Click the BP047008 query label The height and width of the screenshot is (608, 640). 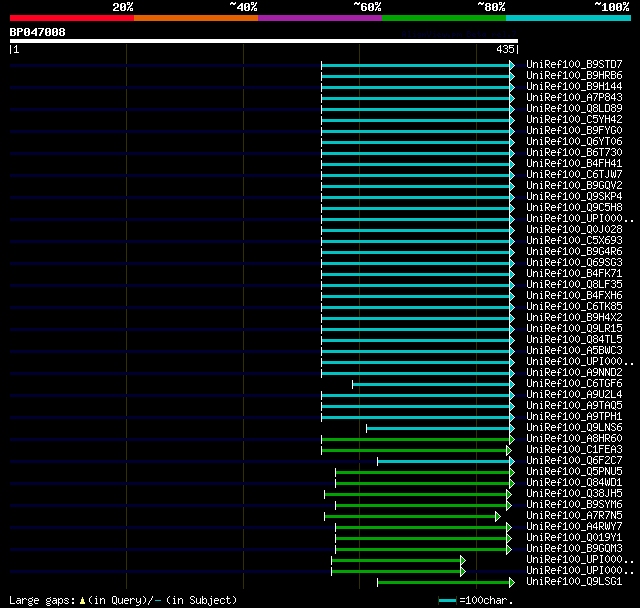[x=38, y=32]
